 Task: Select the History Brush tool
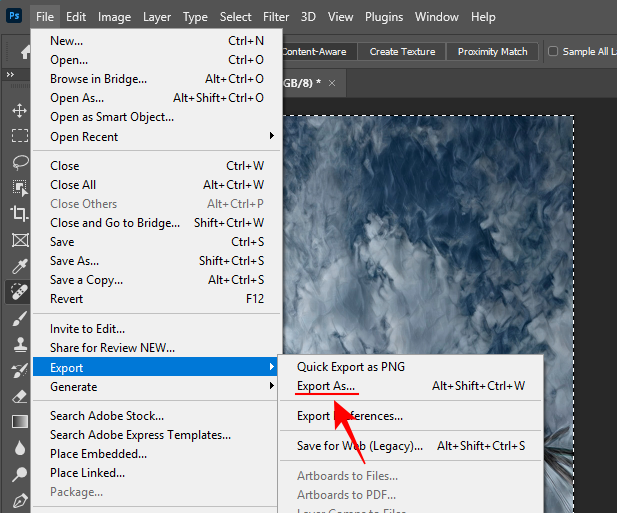click(x=20, y=370)
